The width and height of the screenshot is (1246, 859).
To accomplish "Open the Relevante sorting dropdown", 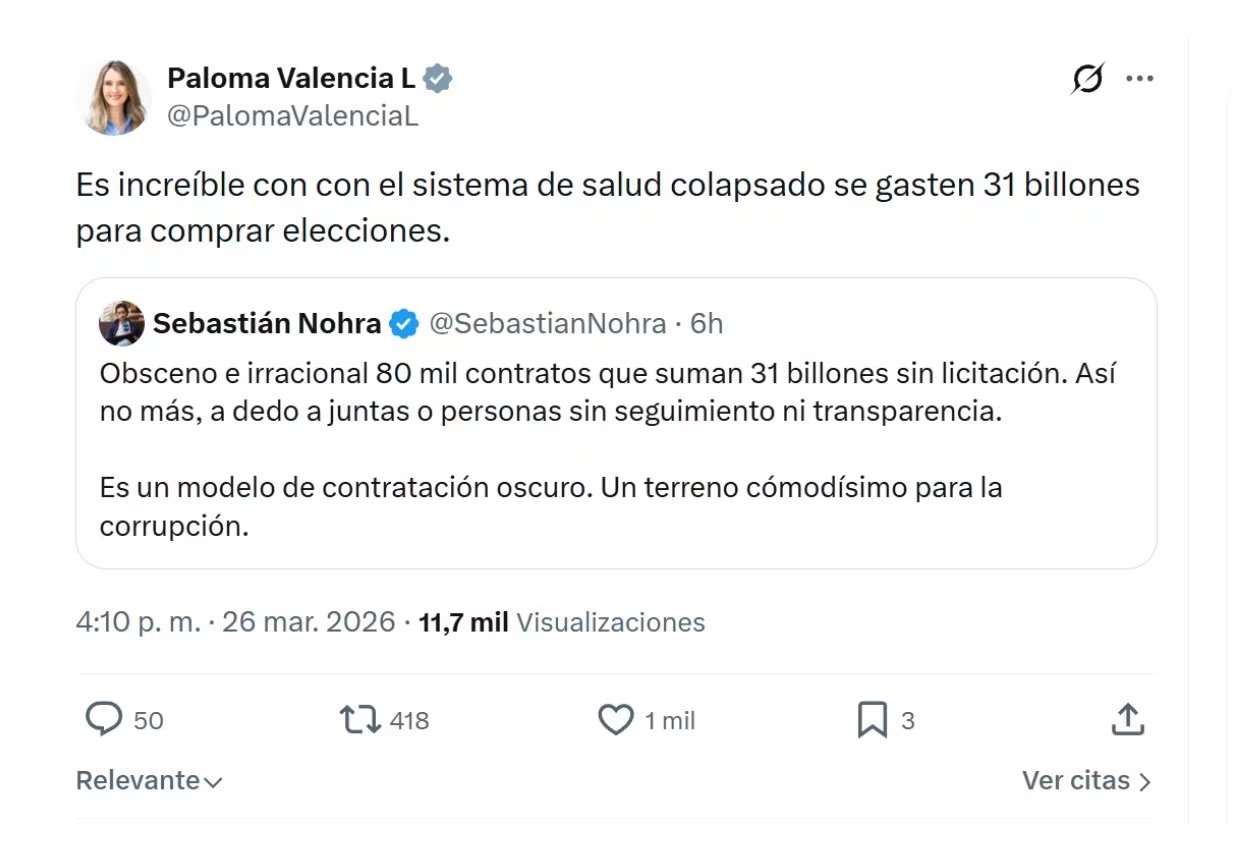I will click(x=148, y=781).
